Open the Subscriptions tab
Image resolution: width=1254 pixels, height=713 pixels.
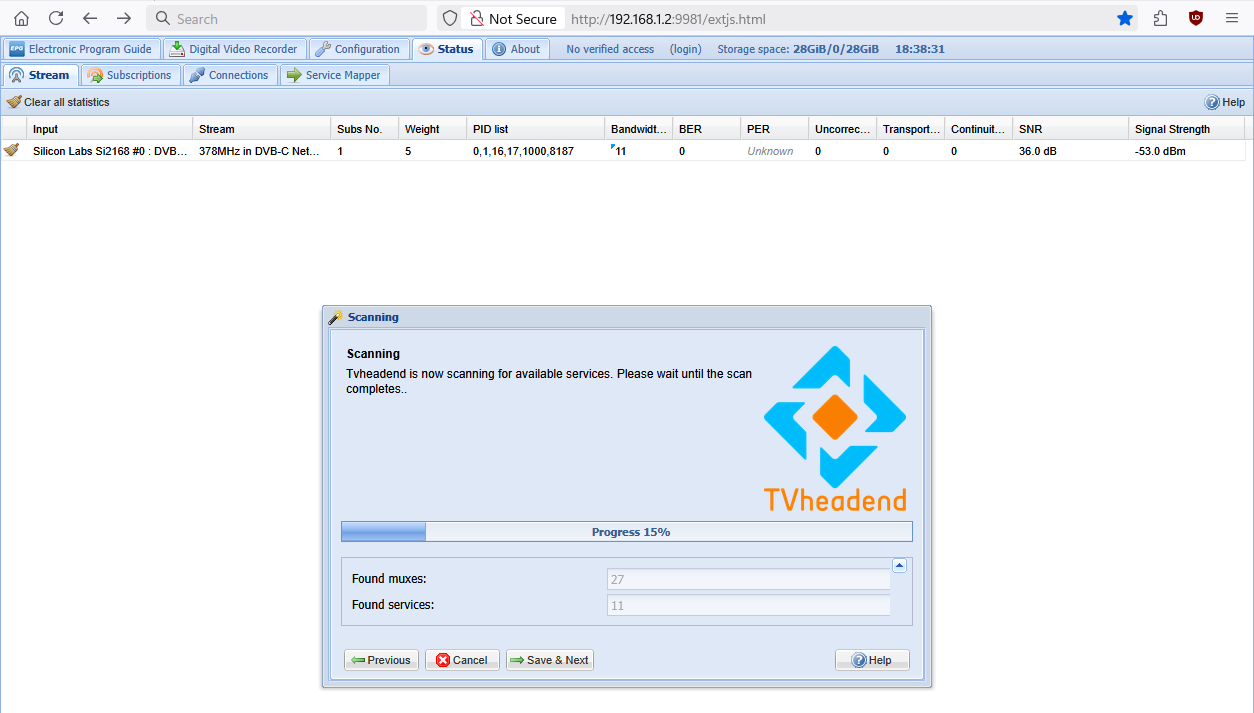click(130, 75)
